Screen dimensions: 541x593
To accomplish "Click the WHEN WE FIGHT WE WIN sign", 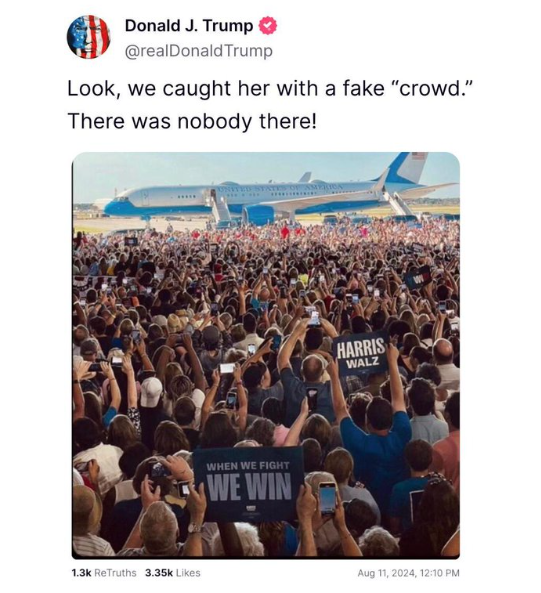I will coord(248,484).
